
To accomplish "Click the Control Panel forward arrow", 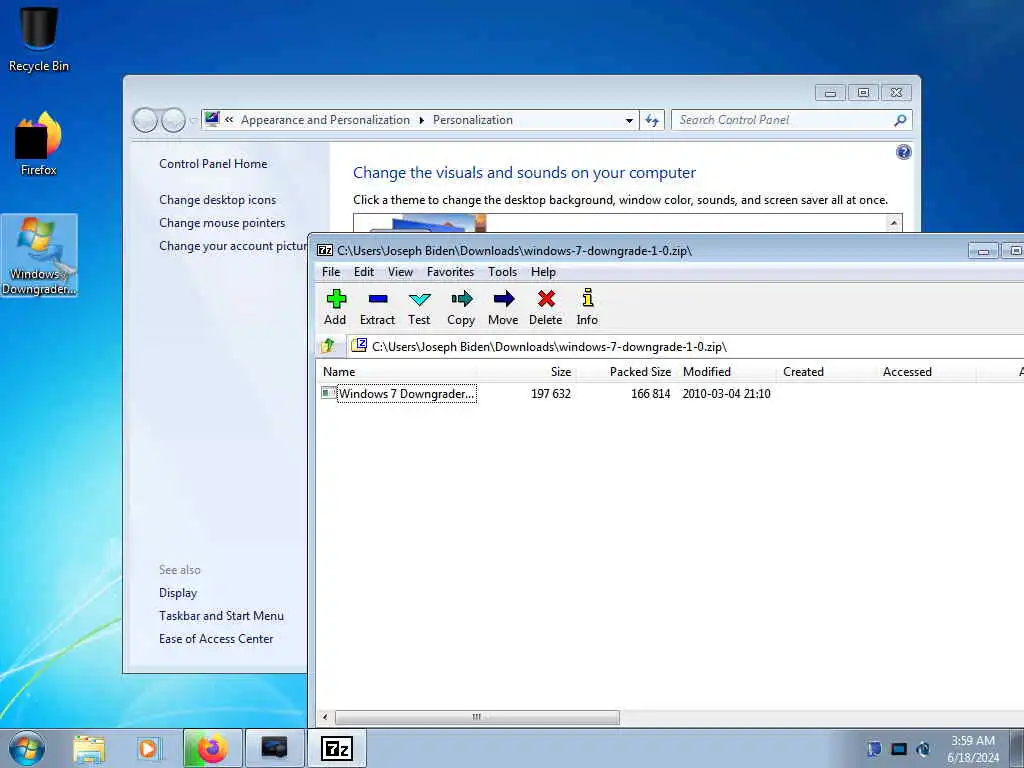I will point(173,120).
